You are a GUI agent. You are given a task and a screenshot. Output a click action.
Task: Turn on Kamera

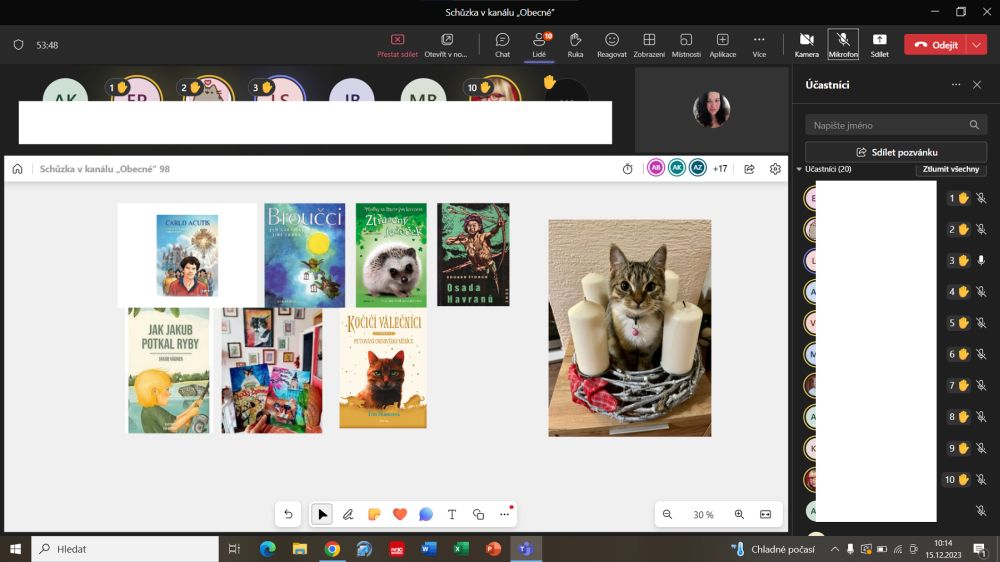point(807,45)
